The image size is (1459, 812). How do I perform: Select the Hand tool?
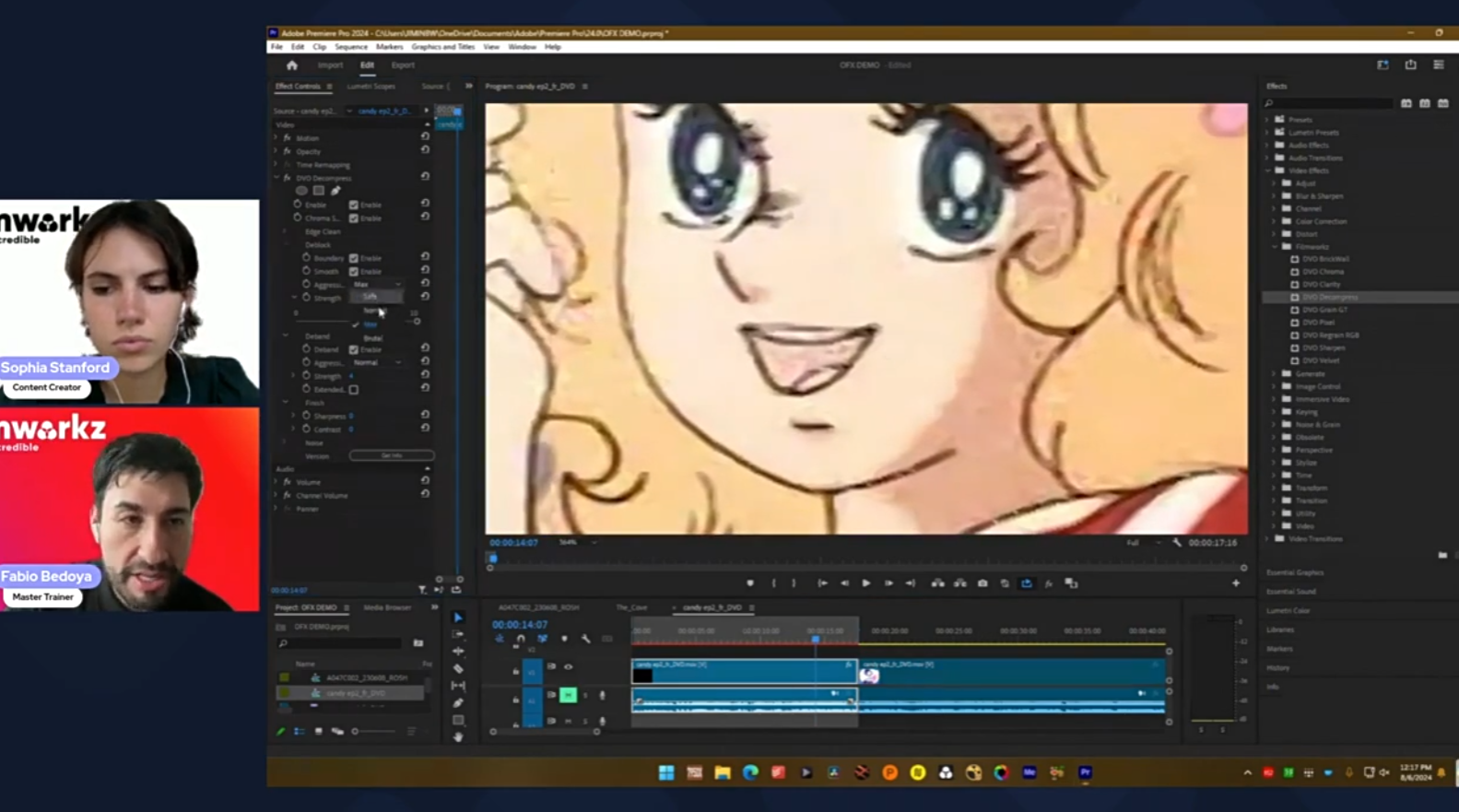pos(458,736)
